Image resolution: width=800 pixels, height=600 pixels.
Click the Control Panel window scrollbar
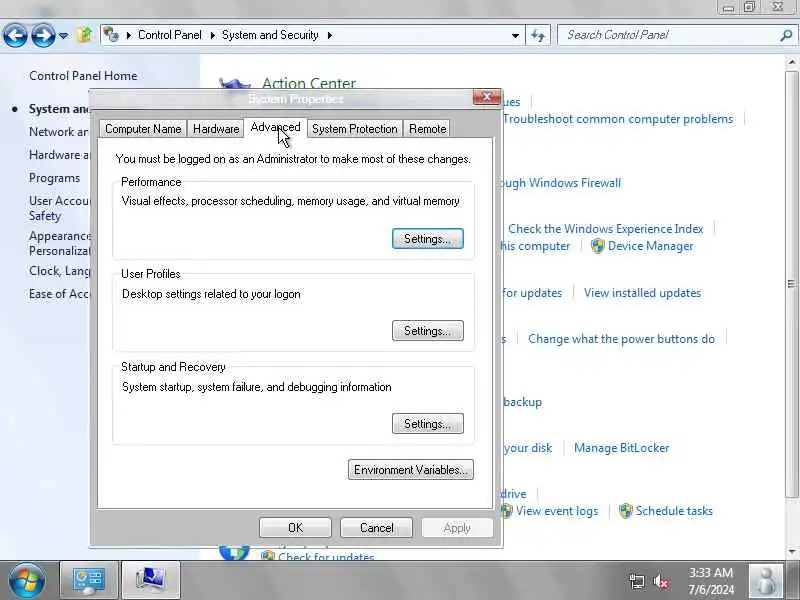pos(791,284)
